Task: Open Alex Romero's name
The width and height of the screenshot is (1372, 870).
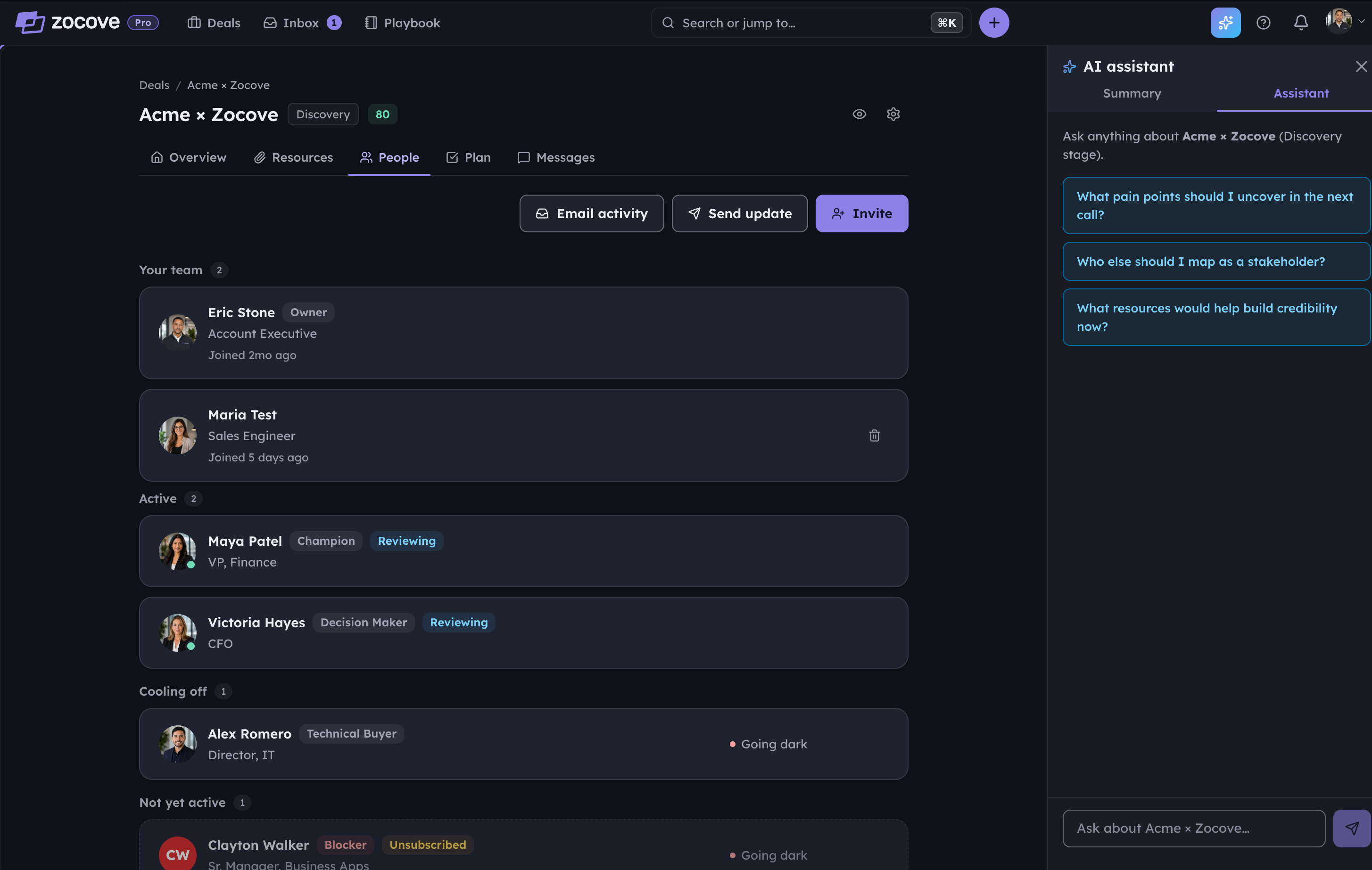Action: point(249,734)
